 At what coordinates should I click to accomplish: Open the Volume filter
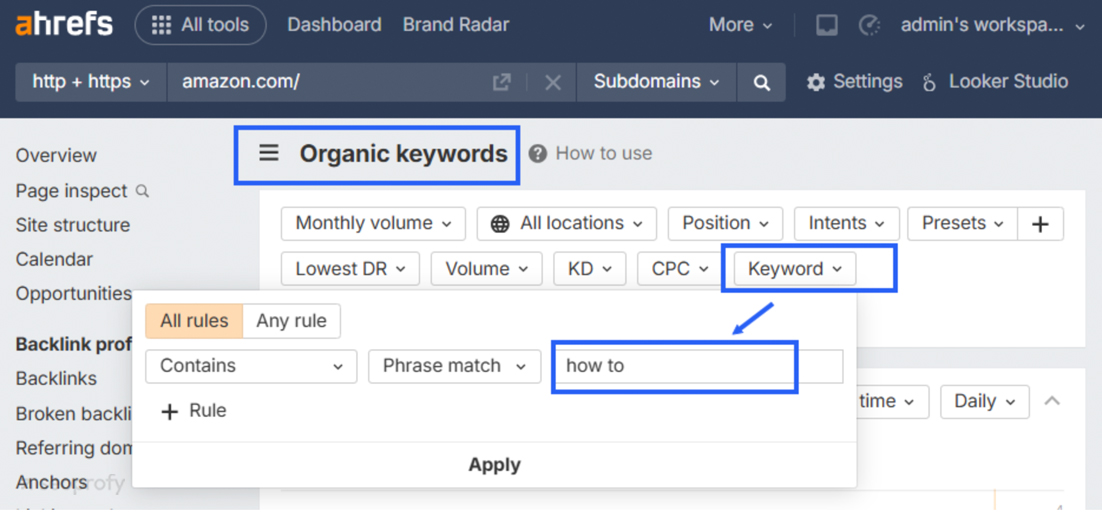pyautogui.click(x=486, y=269)
